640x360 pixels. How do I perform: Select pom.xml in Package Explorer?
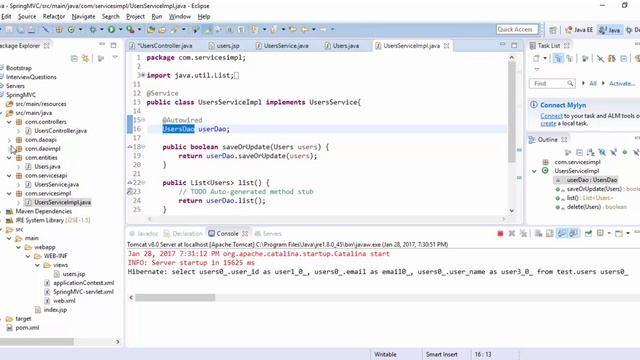(23, 327)
